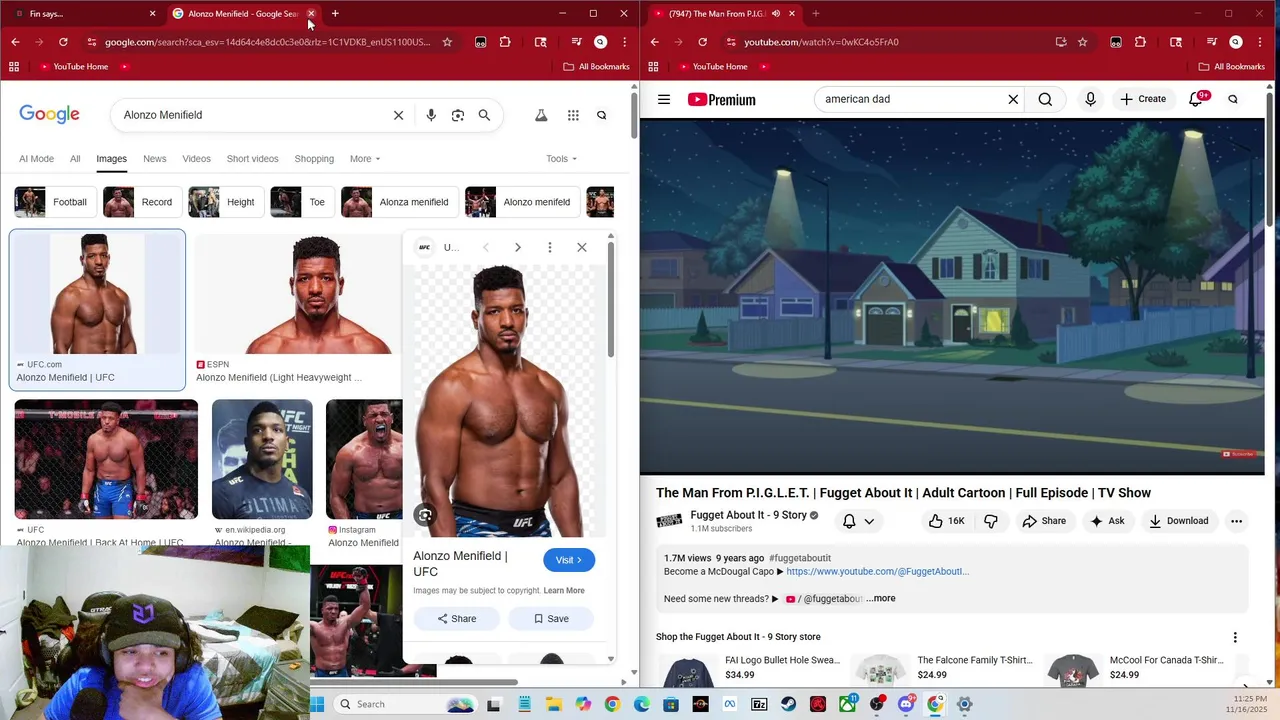Open Learn More about image copyright

coord(564,591)
